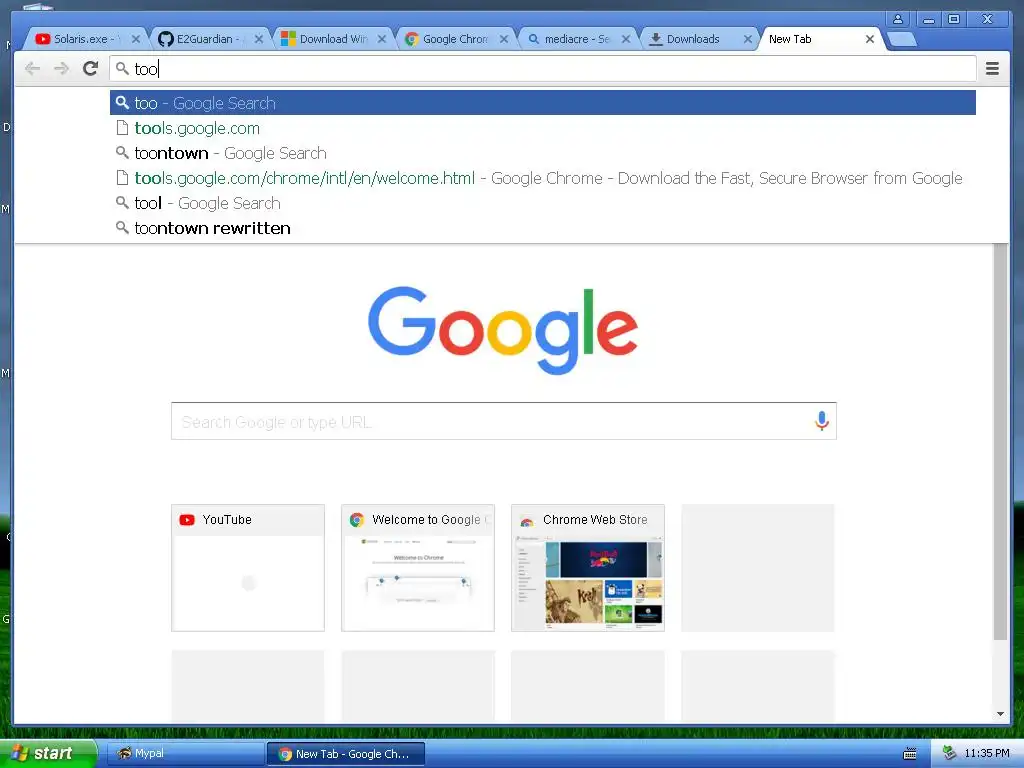Close the Google Chrome tab
This screenshot has height=768, width=1024.
(x=504, y=39)
